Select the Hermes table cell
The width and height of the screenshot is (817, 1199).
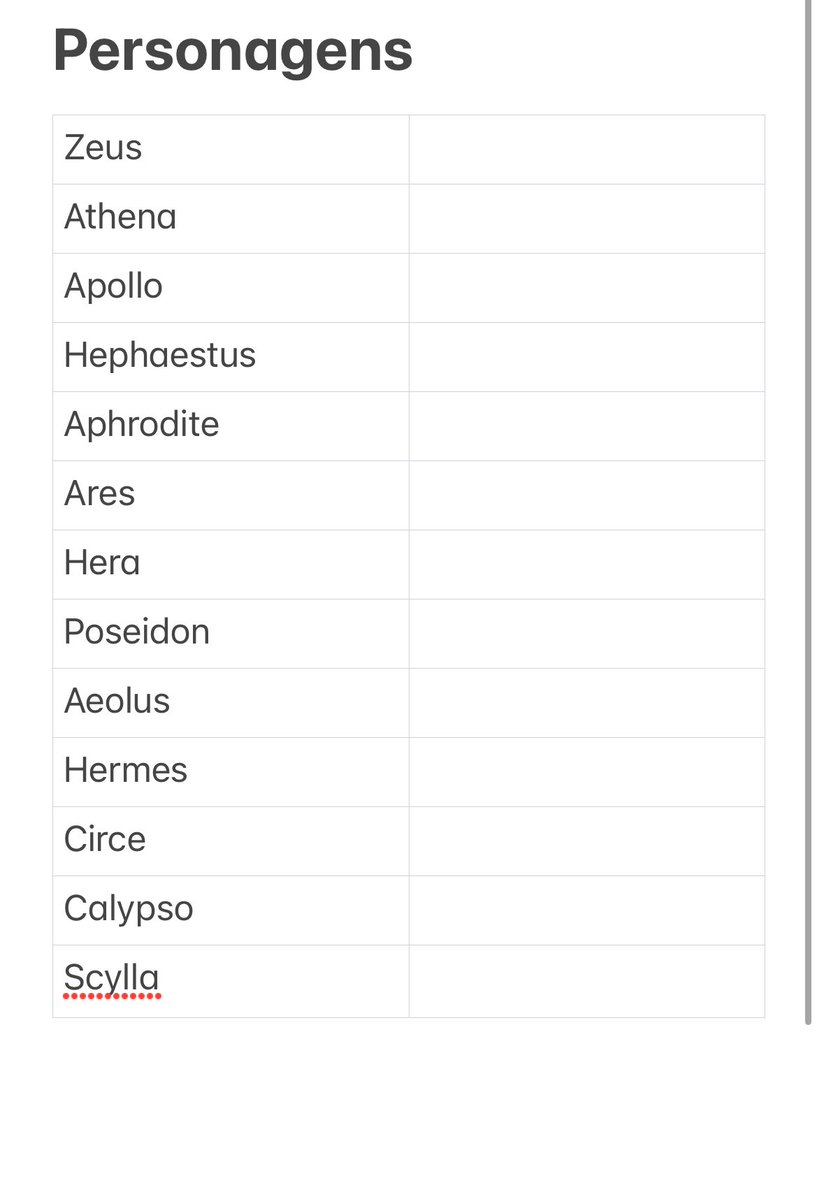tap(231, 772)
